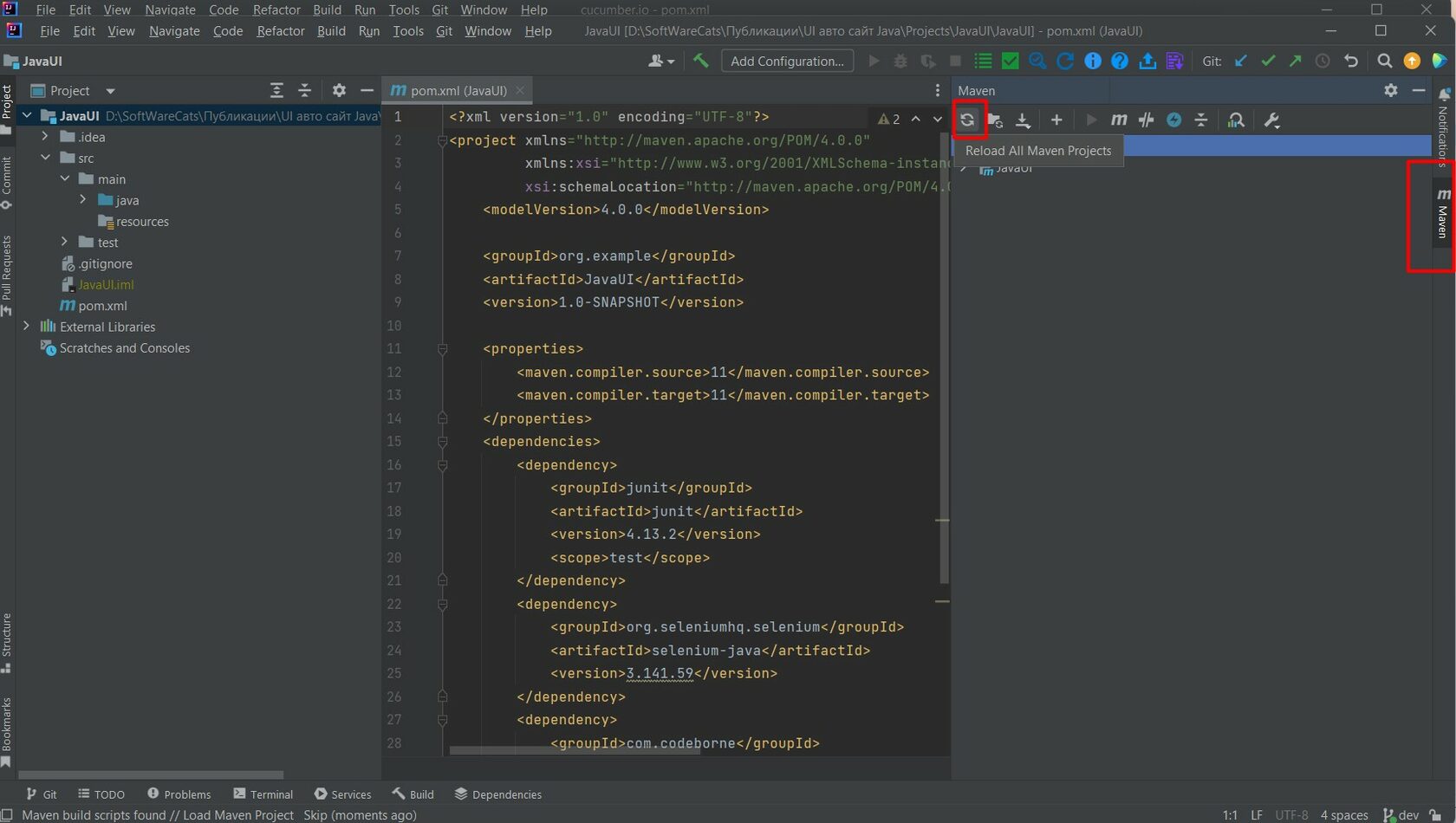
Task: Click Expand All icon in Project panel
Action: click(x=276, y=90)
